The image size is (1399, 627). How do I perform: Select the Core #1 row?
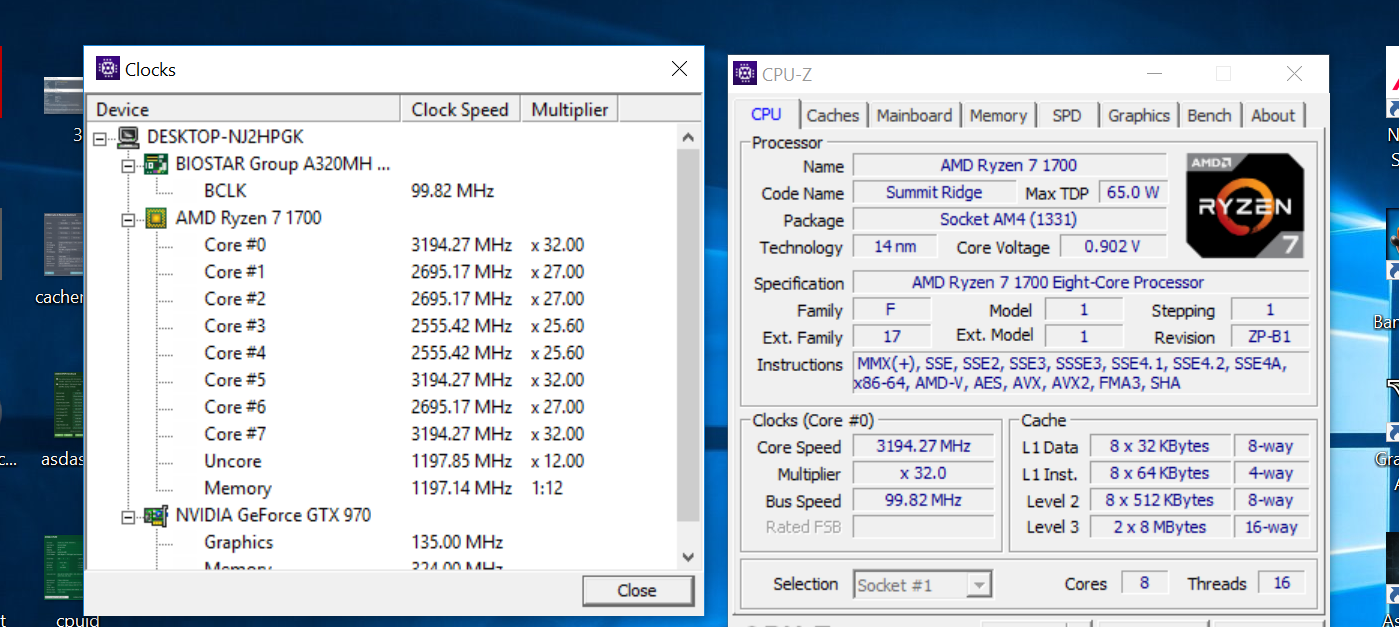[x=235, y=272]
